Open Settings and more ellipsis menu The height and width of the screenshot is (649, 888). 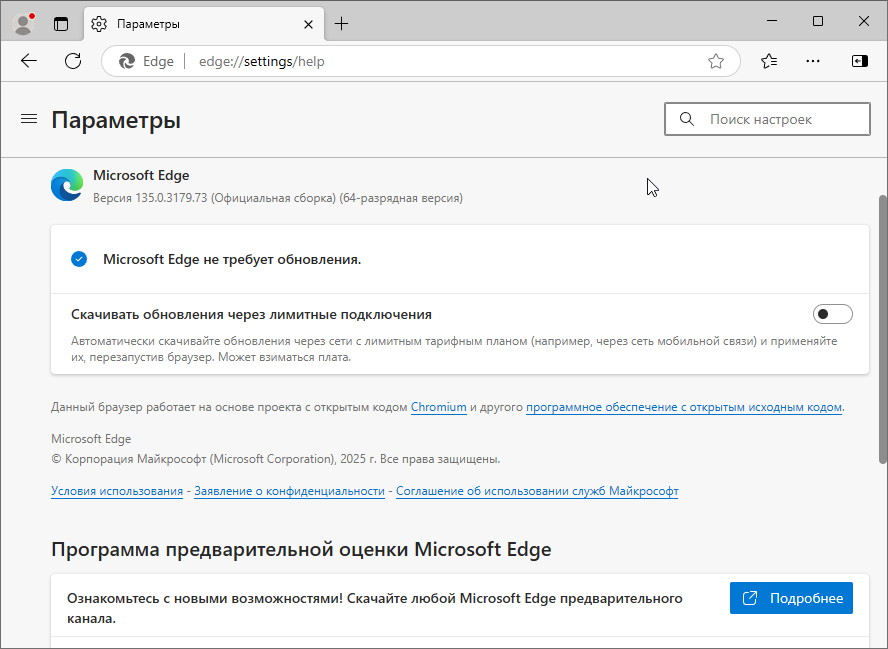814,61
